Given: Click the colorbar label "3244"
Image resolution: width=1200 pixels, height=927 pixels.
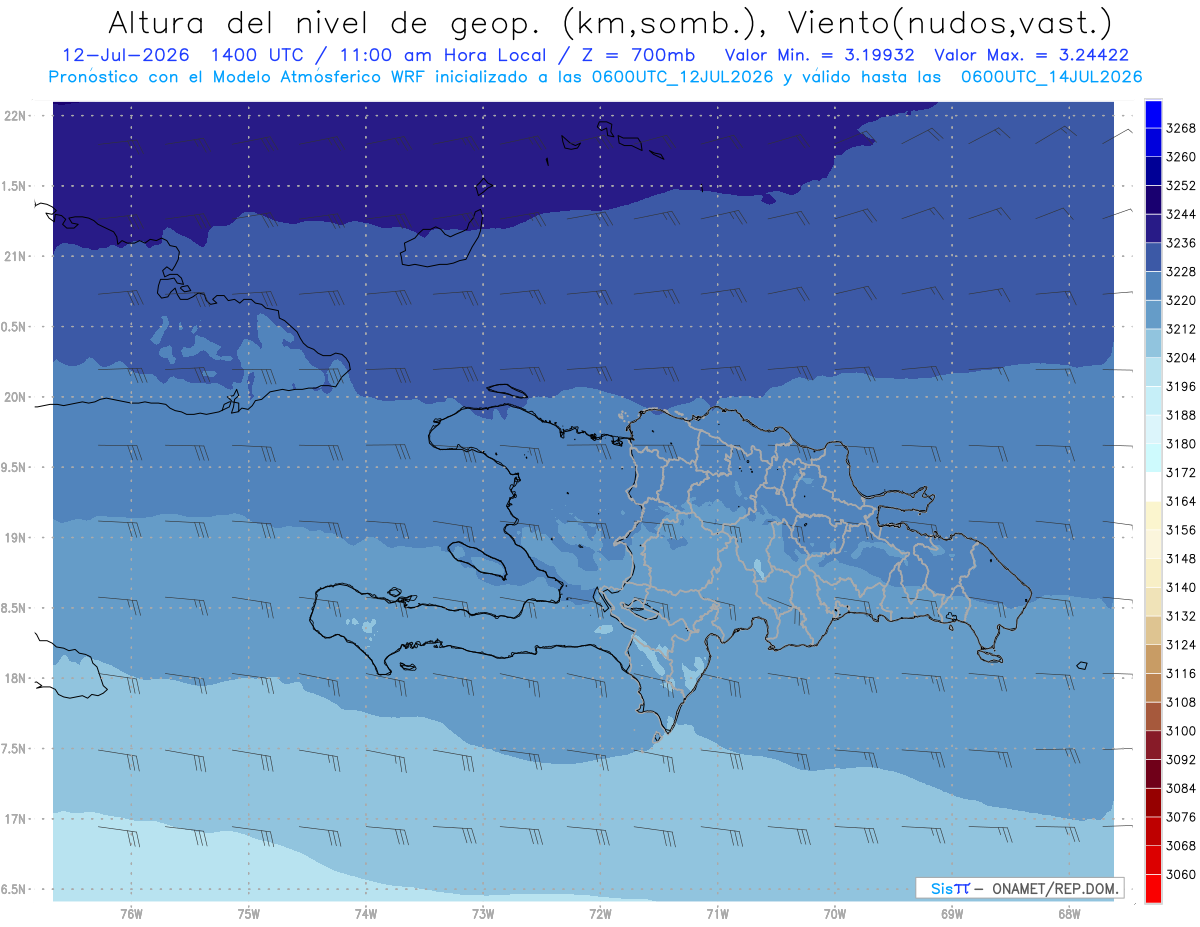Looking at the screenshot, I should click(1181, 214).
